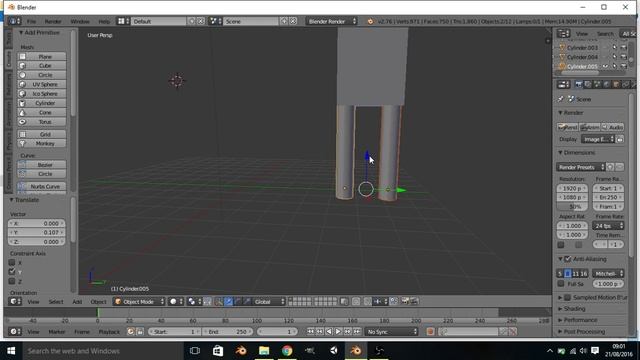Open the File menu
This screenshot has height=360, width=640.
pos(31,21)
